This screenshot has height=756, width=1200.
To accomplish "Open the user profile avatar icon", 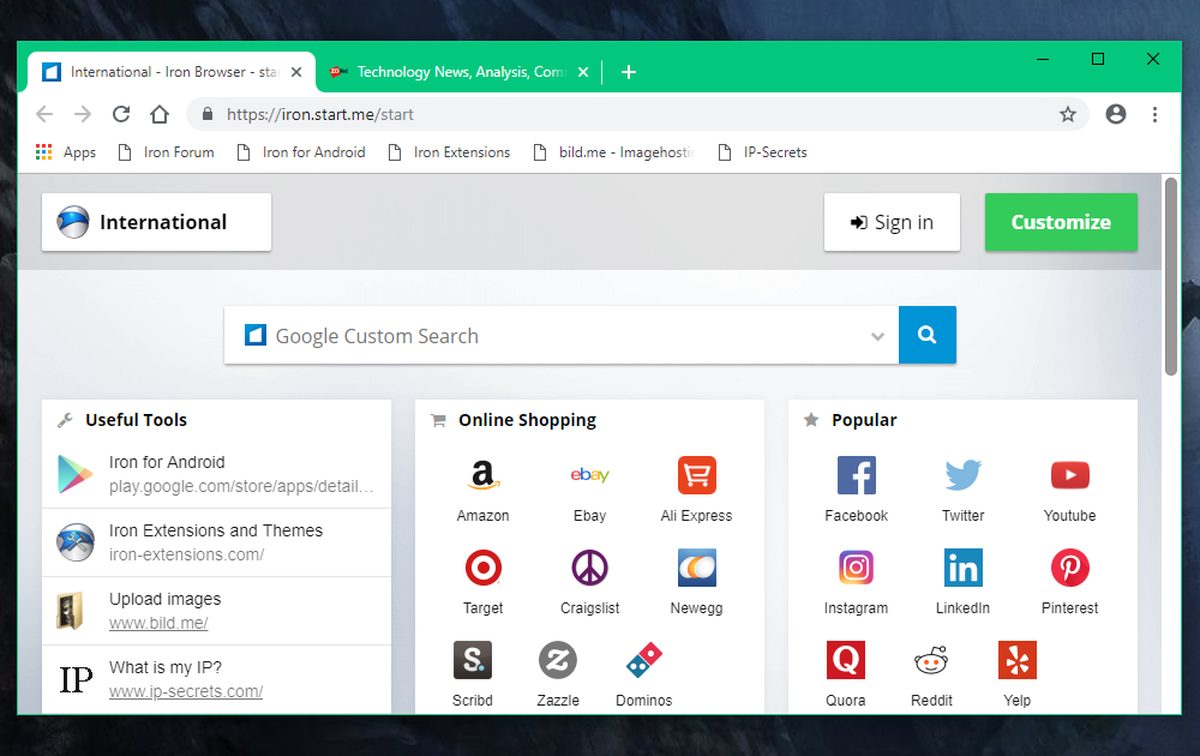I will pos(1116,114).
